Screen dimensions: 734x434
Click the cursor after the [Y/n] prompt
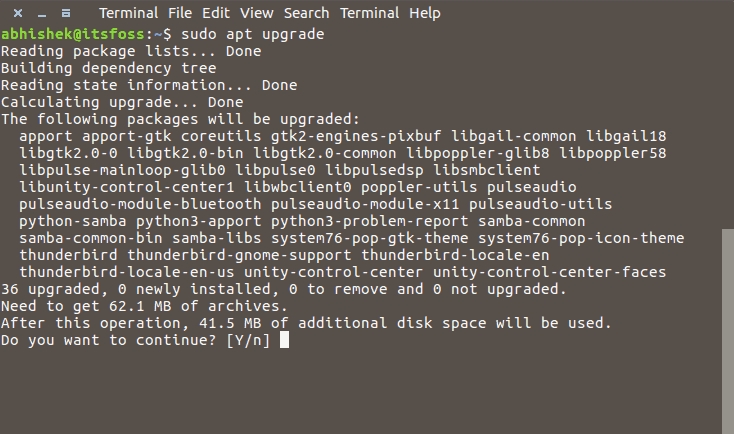(285, 340)
